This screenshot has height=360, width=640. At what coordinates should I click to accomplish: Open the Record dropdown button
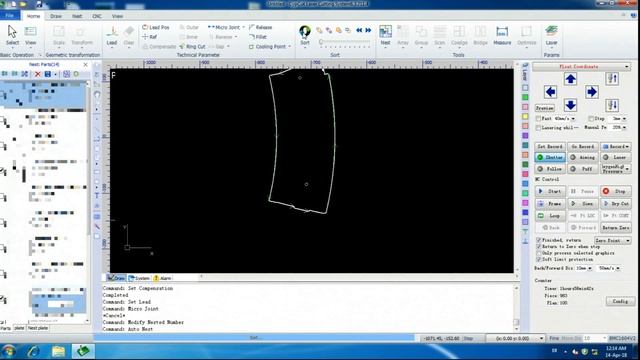tap(616, 146)
